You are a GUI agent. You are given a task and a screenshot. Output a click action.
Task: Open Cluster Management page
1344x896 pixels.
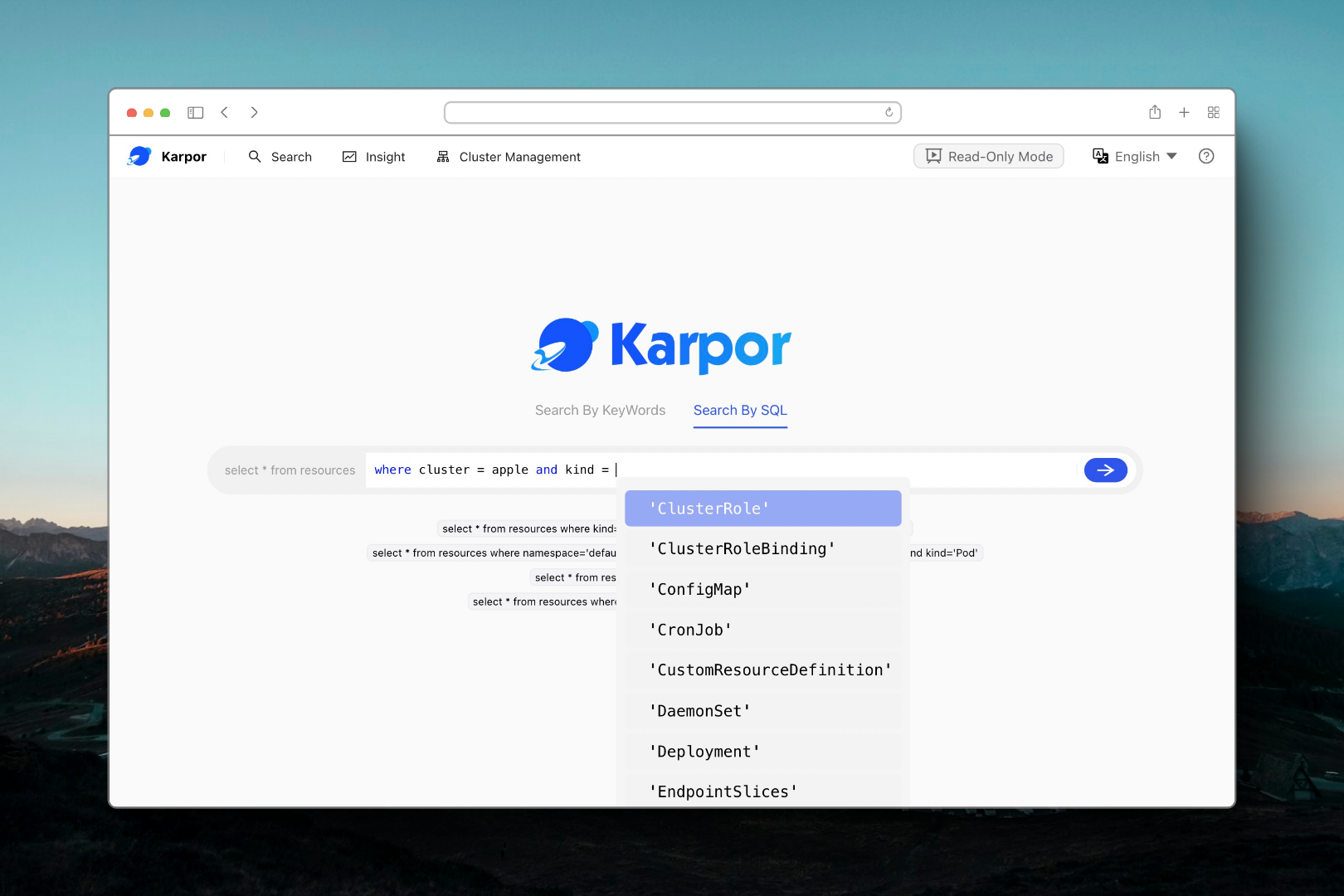509,157
